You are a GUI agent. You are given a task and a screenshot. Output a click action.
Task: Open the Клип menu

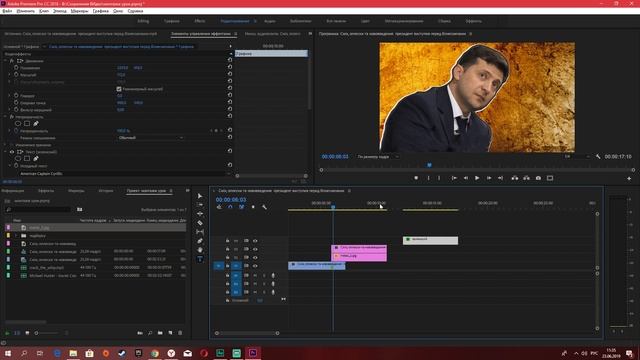[x=44, y=11]
